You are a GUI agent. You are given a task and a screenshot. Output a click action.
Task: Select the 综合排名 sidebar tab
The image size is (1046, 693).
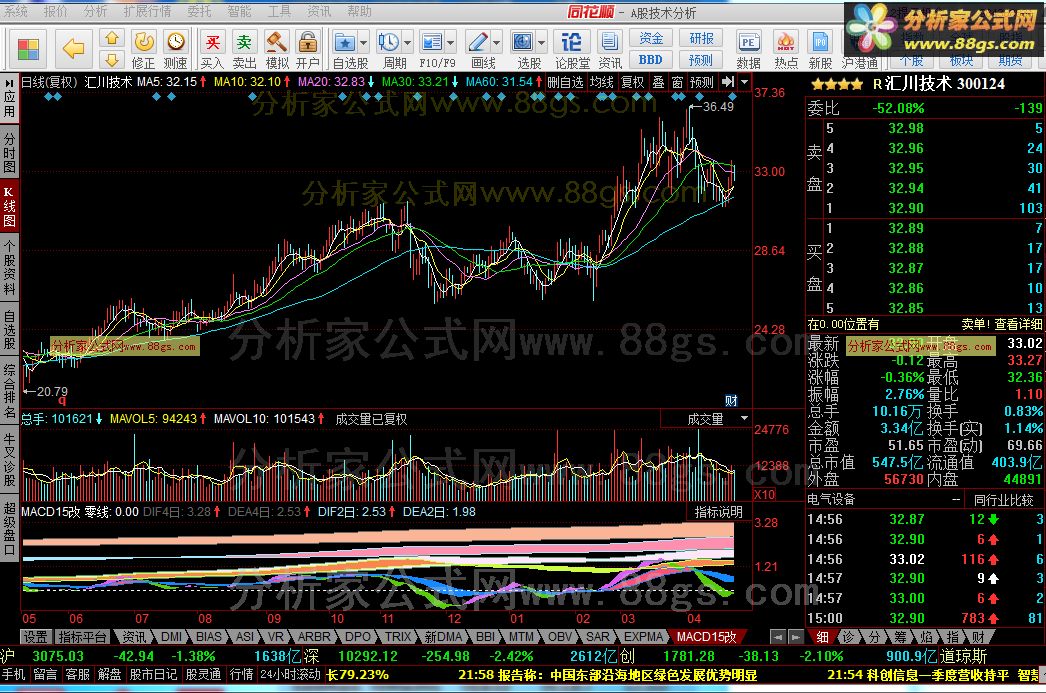point(9,391)
